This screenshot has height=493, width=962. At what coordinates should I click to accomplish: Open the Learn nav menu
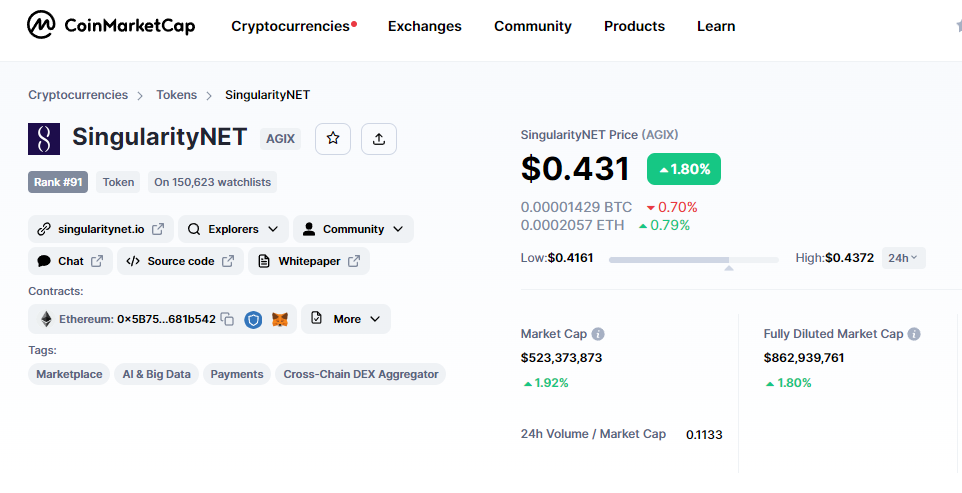tap(716, 26)
